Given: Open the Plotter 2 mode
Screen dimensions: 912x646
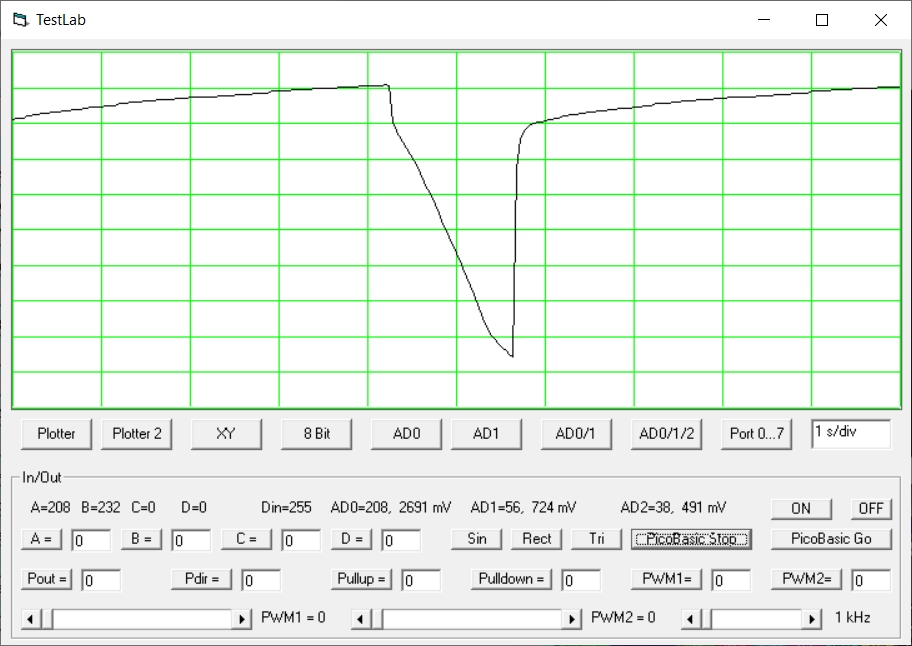Looking at the screenshot, I should point(136,433).
